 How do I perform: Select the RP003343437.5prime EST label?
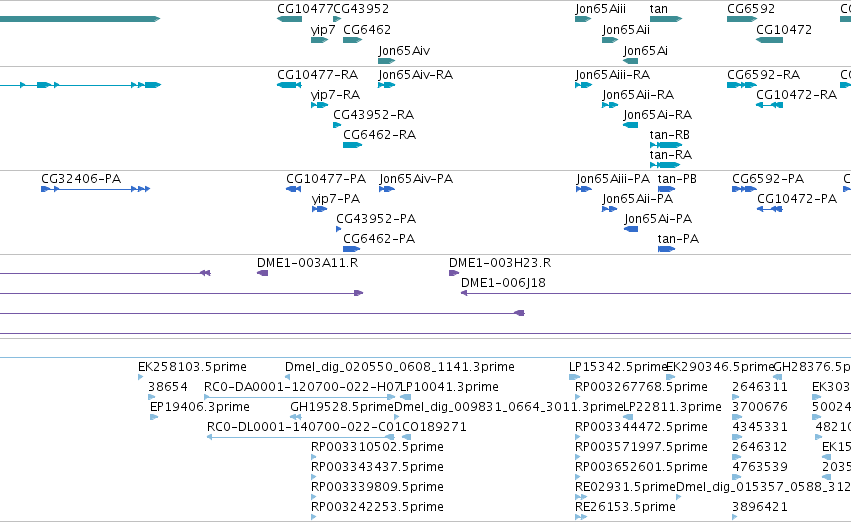pyautogui.click(x=377, y=467)
